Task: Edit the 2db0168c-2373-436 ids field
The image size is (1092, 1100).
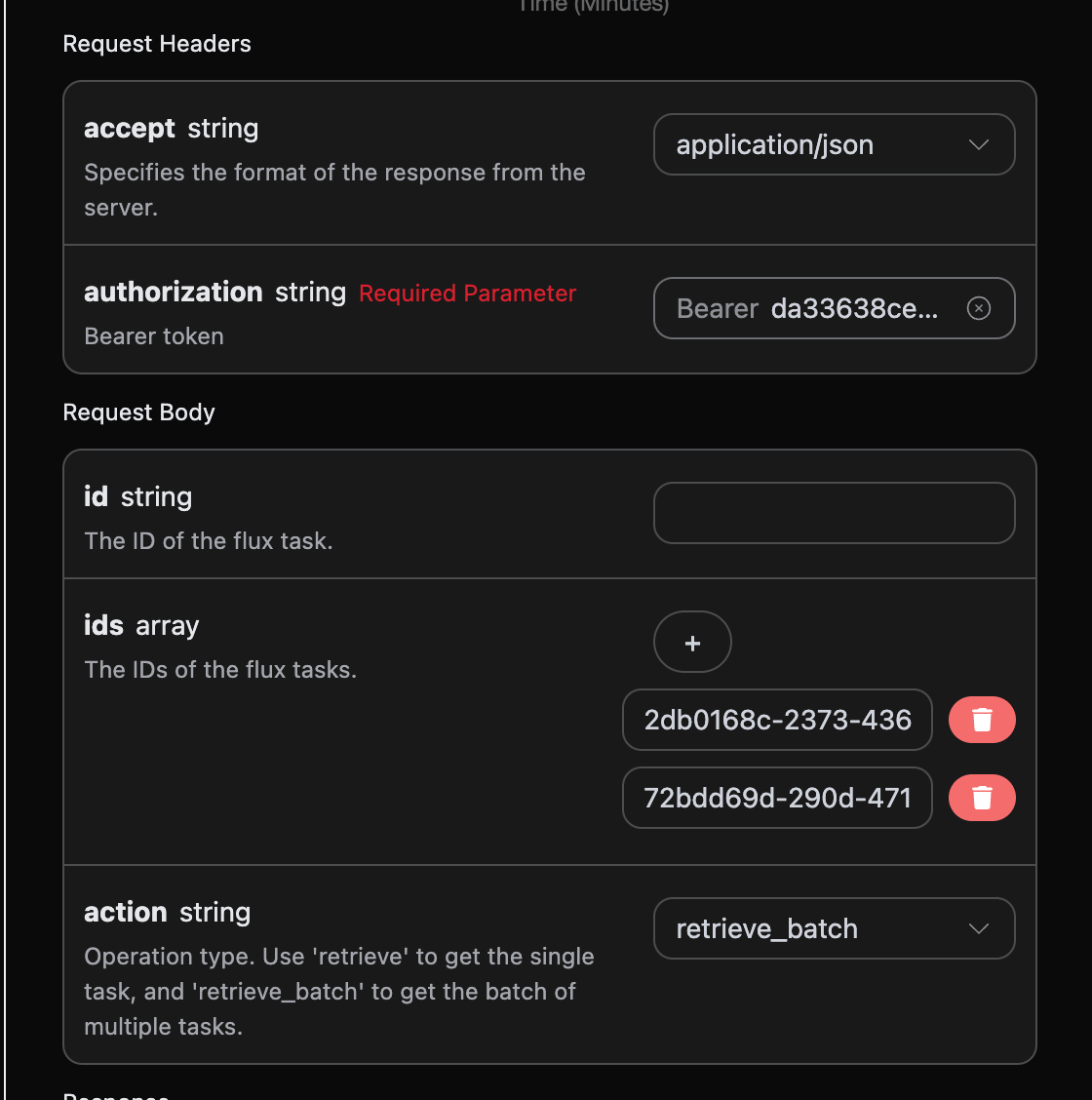Action: (x=777, y=721)
